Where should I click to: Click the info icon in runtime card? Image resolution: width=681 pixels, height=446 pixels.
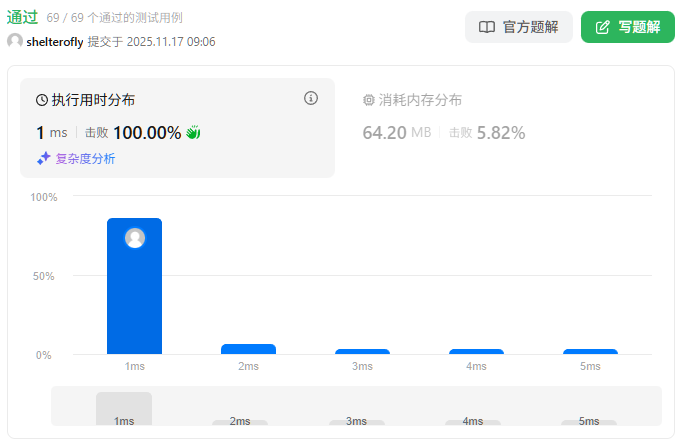311,98
